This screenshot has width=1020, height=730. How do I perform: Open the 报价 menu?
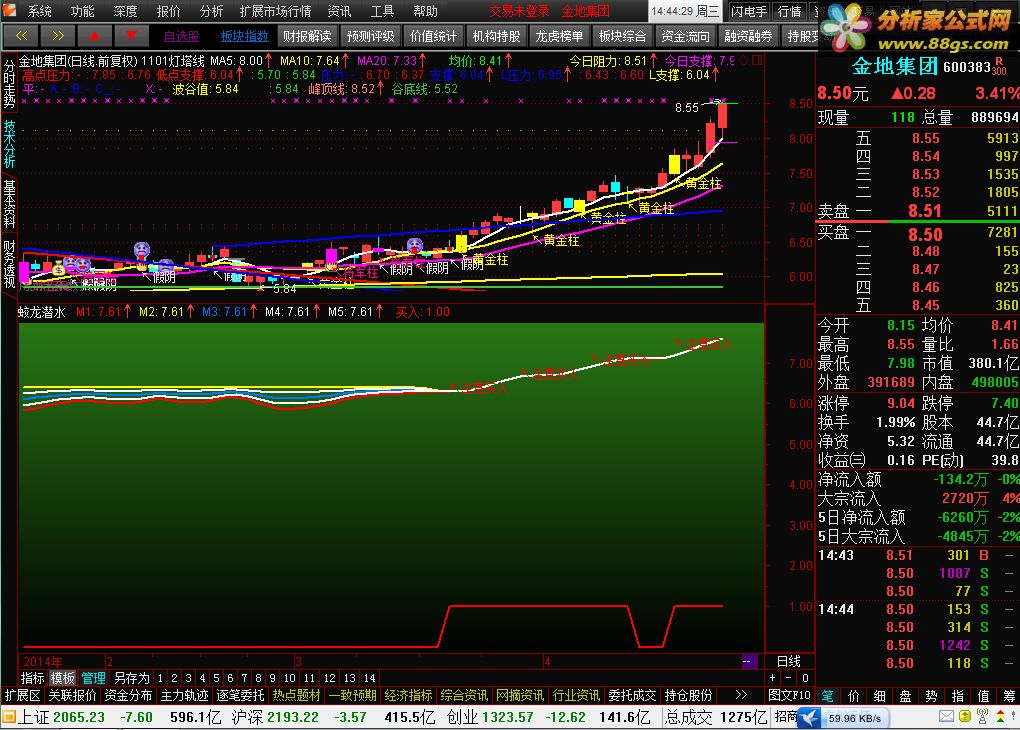[168, 11]
